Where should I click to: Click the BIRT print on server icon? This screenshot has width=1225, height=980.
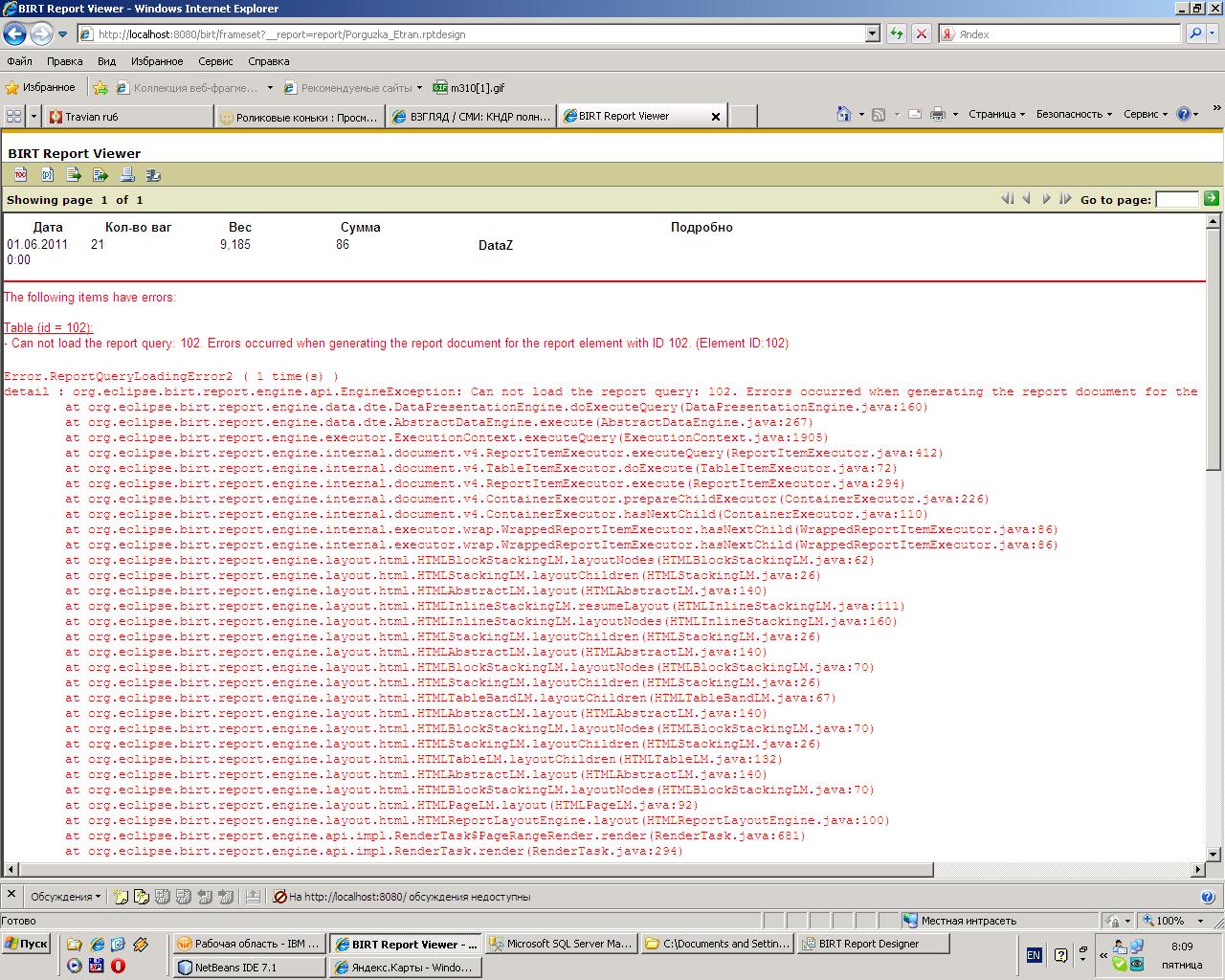(x=153, y=174)
